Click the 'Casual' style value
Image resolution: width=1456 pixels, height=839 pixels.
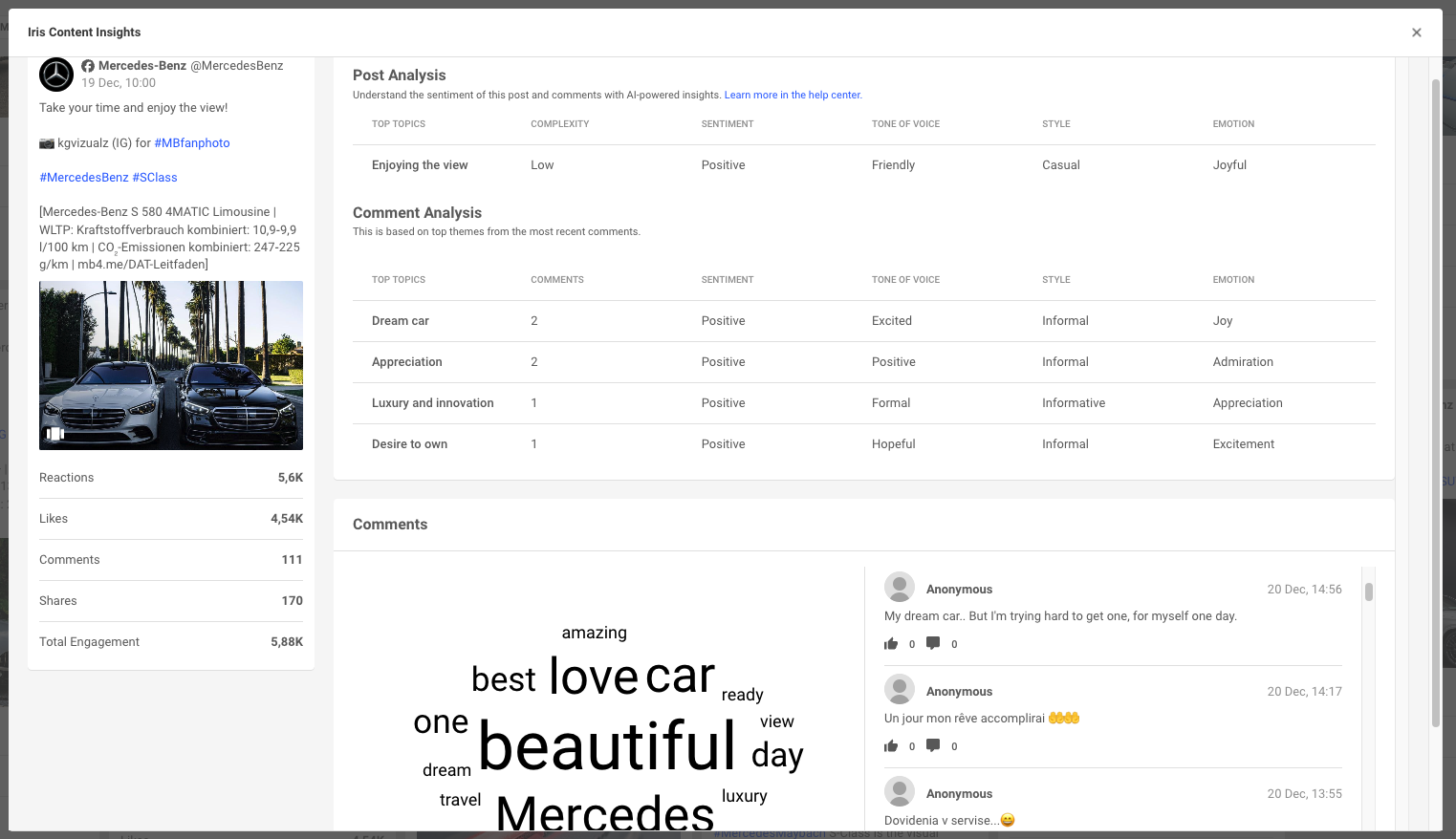1061,165
